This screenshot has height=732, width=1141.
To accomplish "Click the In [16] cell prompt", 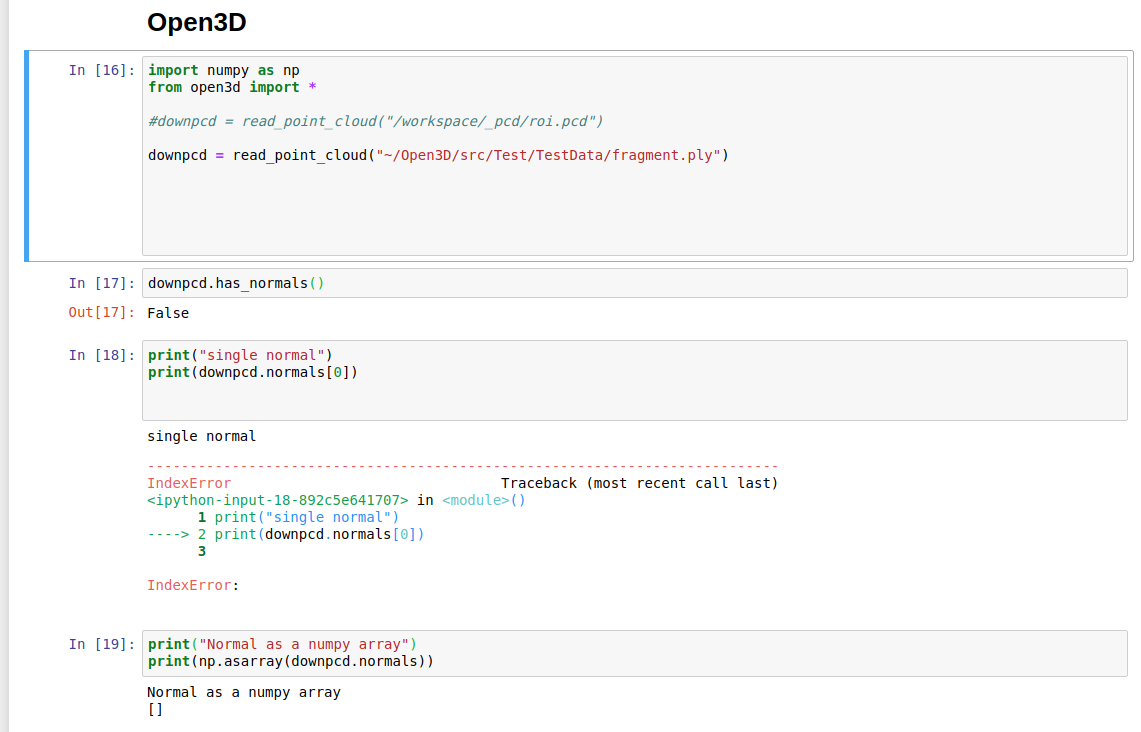I will pyautogui.click(x=97, y=70).
